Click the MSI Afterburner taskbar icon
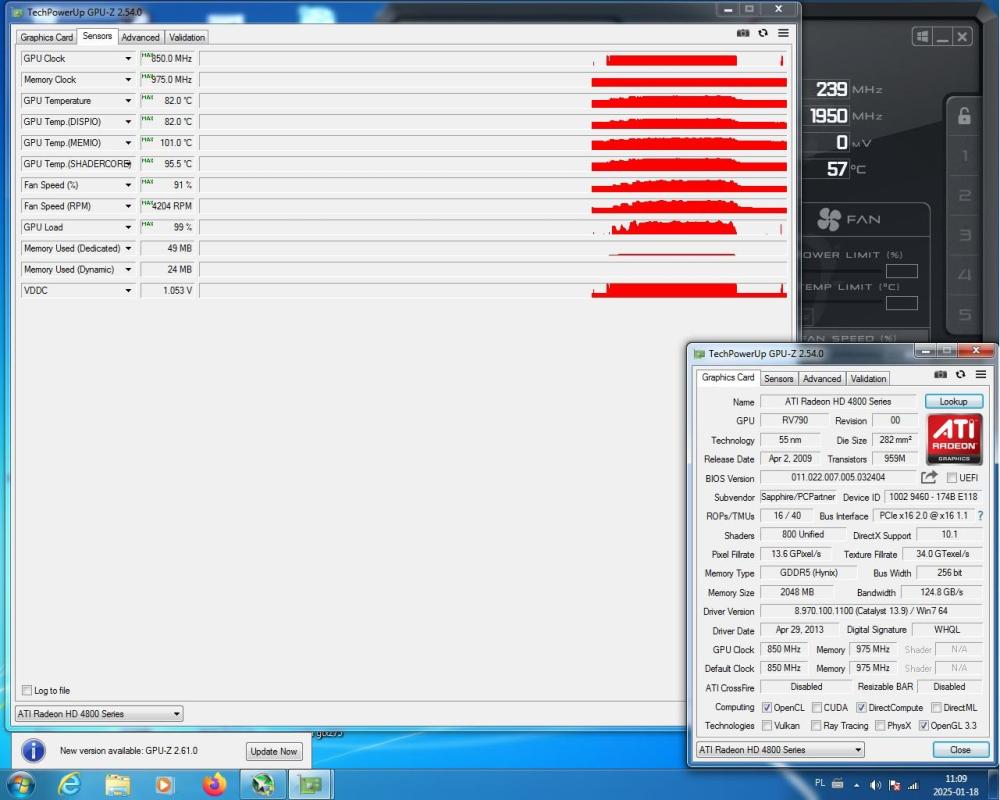The height and width of the screenshot is (800, 1000). click(263, 784)
